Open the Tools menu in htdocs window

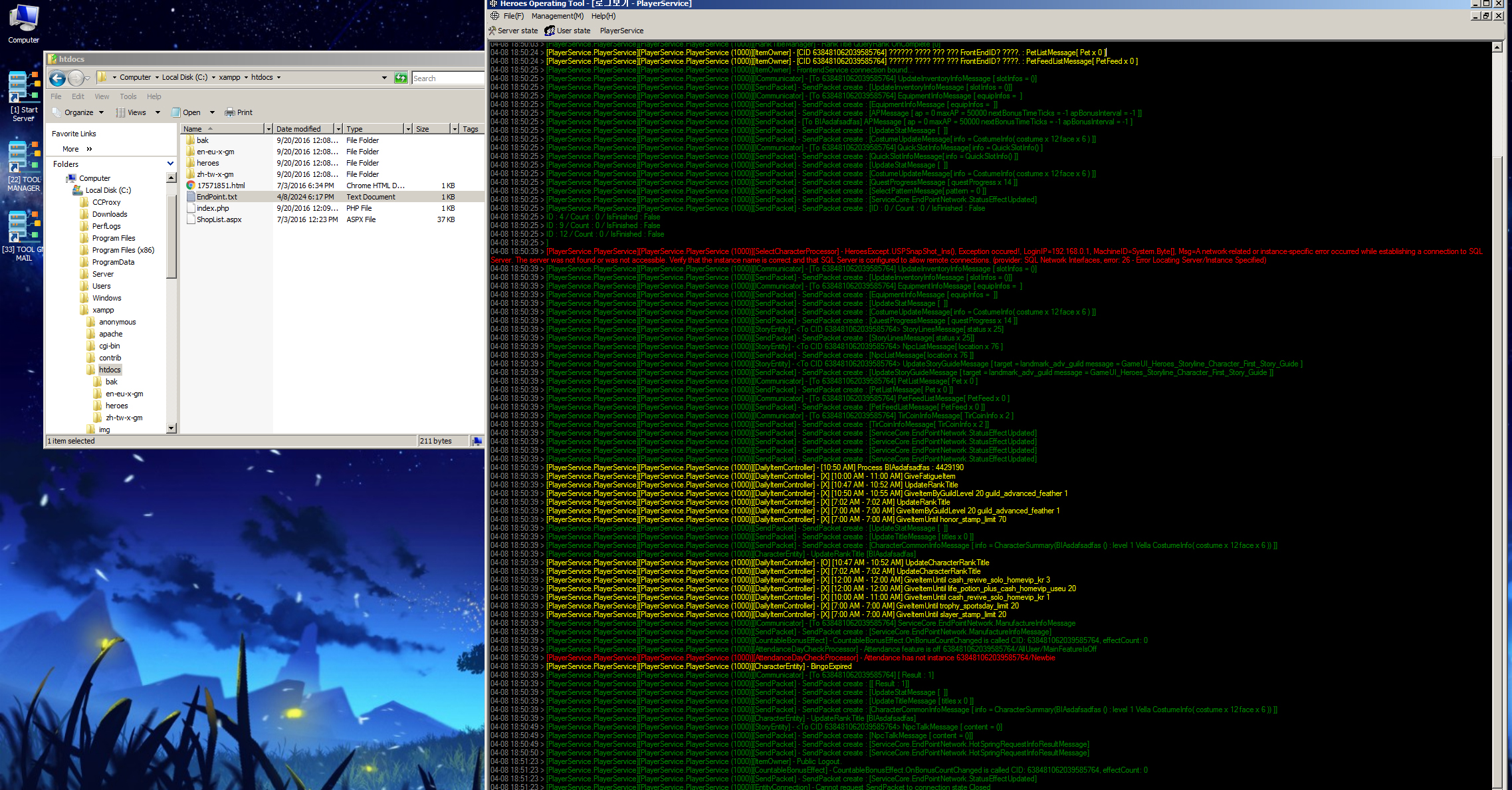point(128,96)
